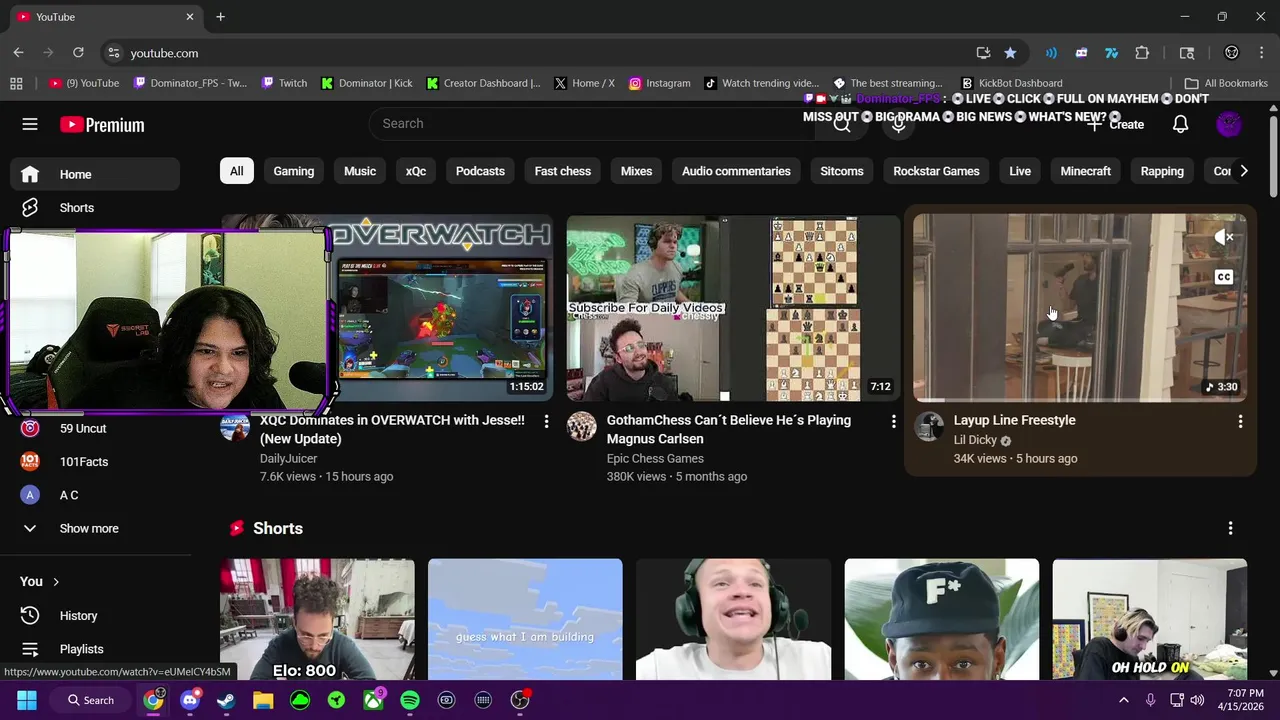Select the Podcasts filter chip
Image resolution: width=1280 pixels, height=720 pixels.
coord(480,171)
